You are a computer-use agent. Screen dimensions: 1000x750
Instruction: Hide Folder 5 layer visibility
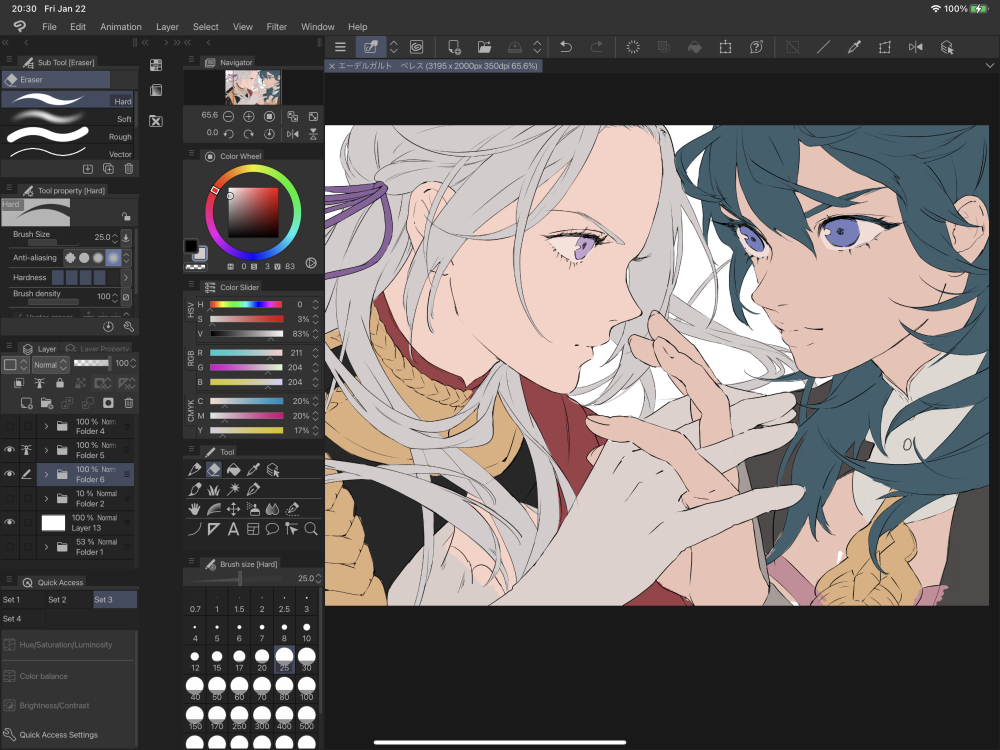[x=10, y=450]
